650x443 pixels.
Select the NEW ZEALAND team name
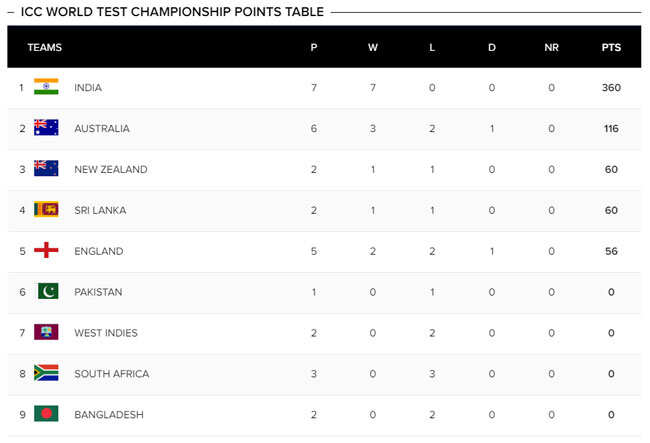click(x=111, y=169)
